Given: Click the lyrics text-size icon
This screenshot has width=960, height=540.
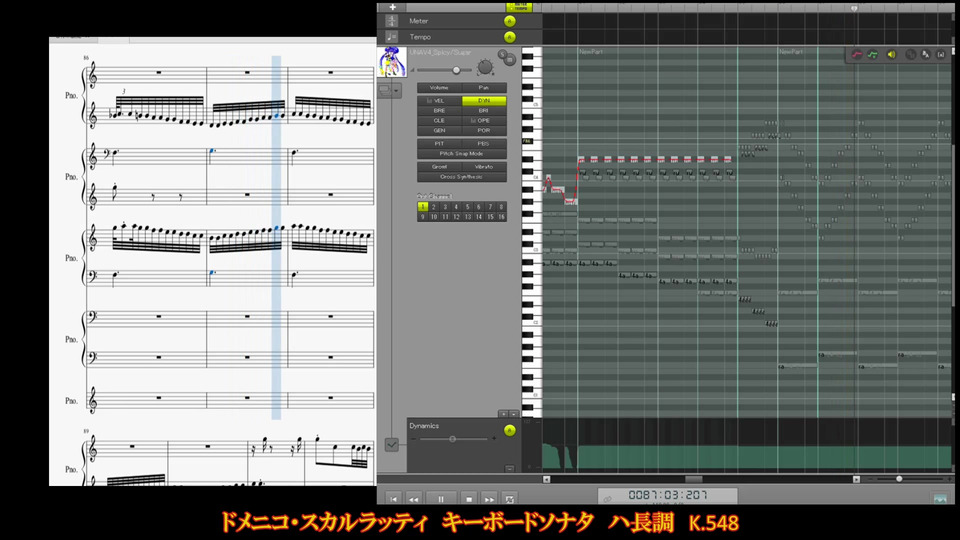Looking at the screenshot, I should click(x=926, y=55).
